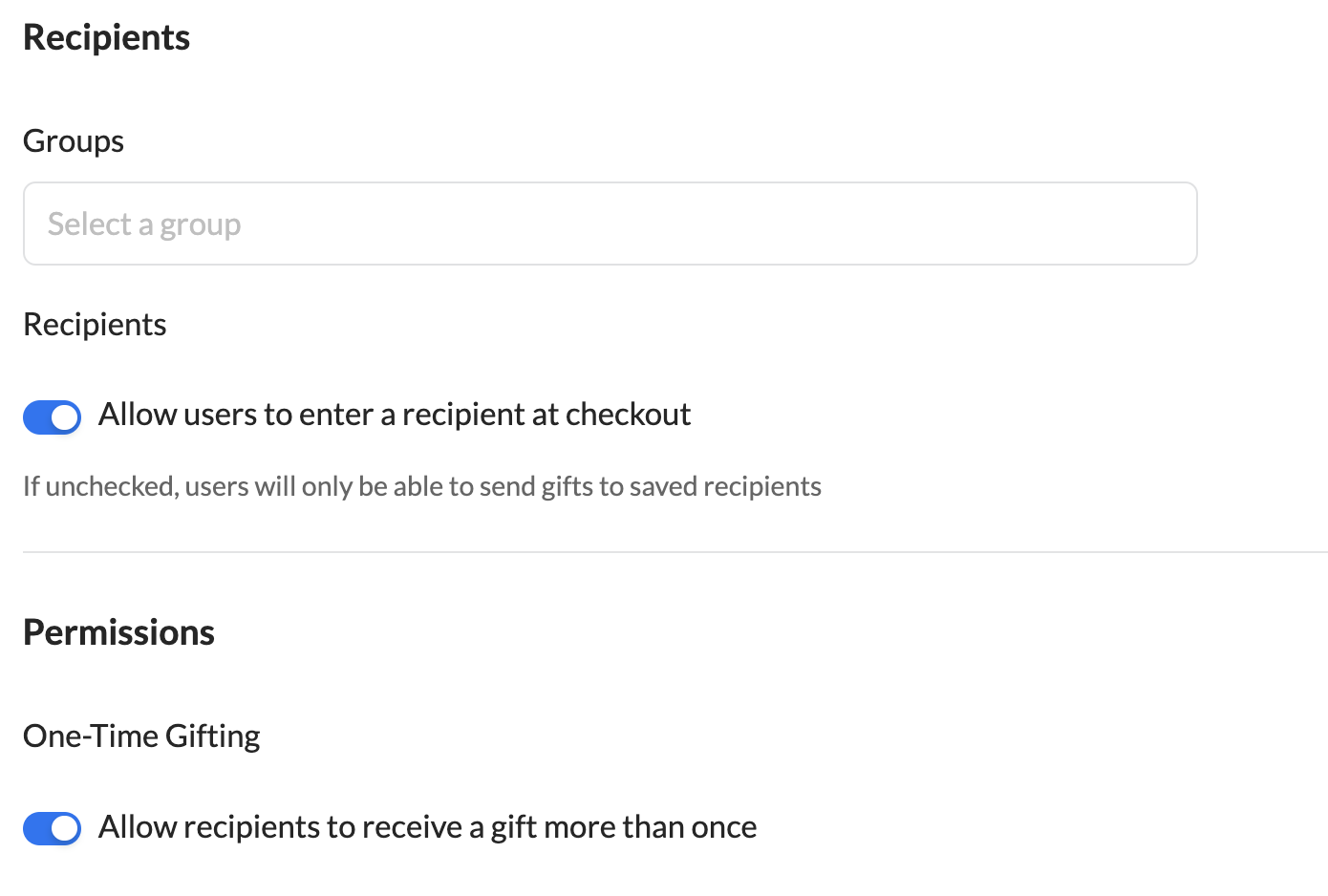Click the Permissions section heading
Viewport: 1328px width, 896px height.
click(118, 632)
